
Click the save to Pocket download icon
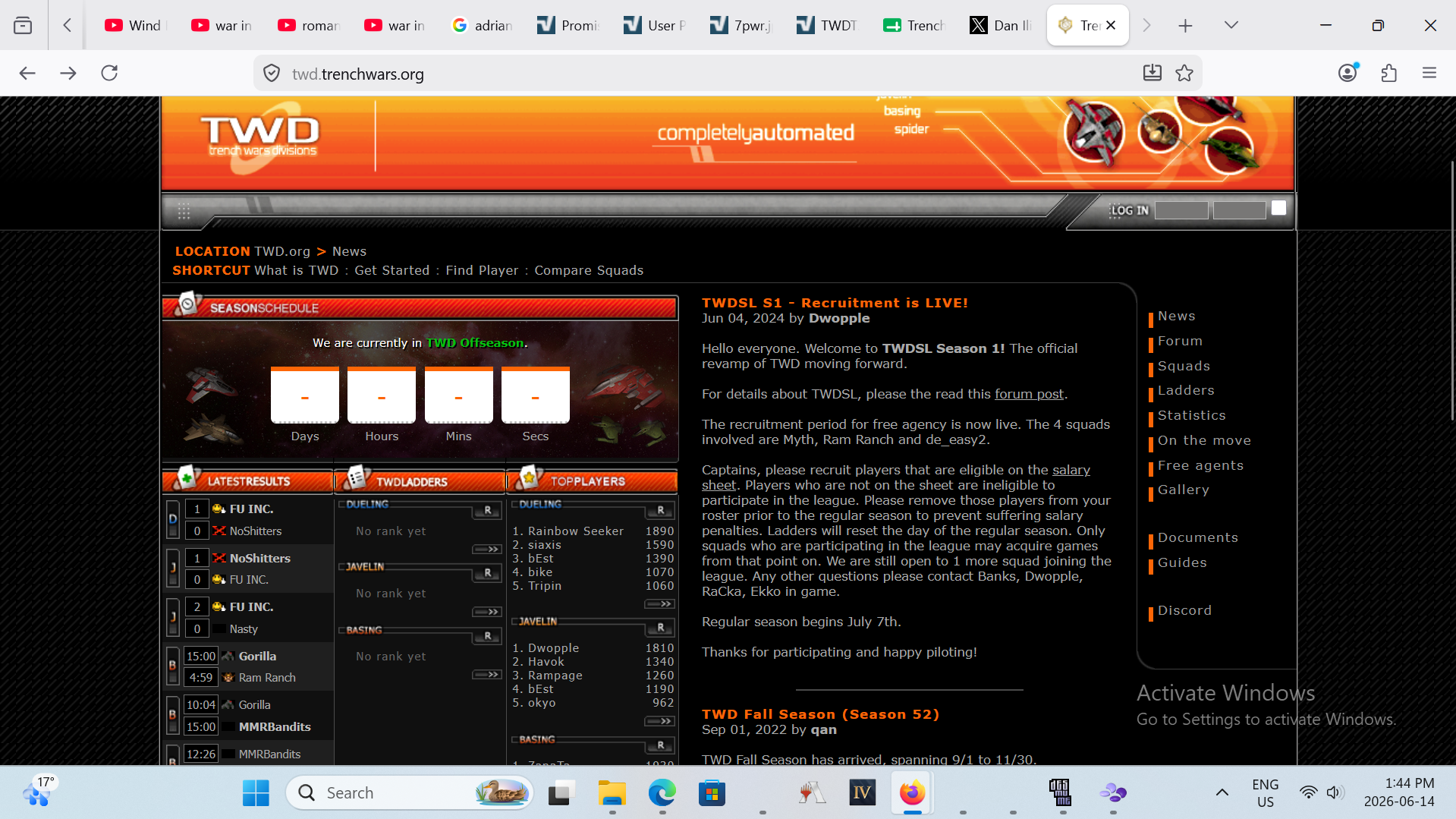click(x=1152, y=74)
